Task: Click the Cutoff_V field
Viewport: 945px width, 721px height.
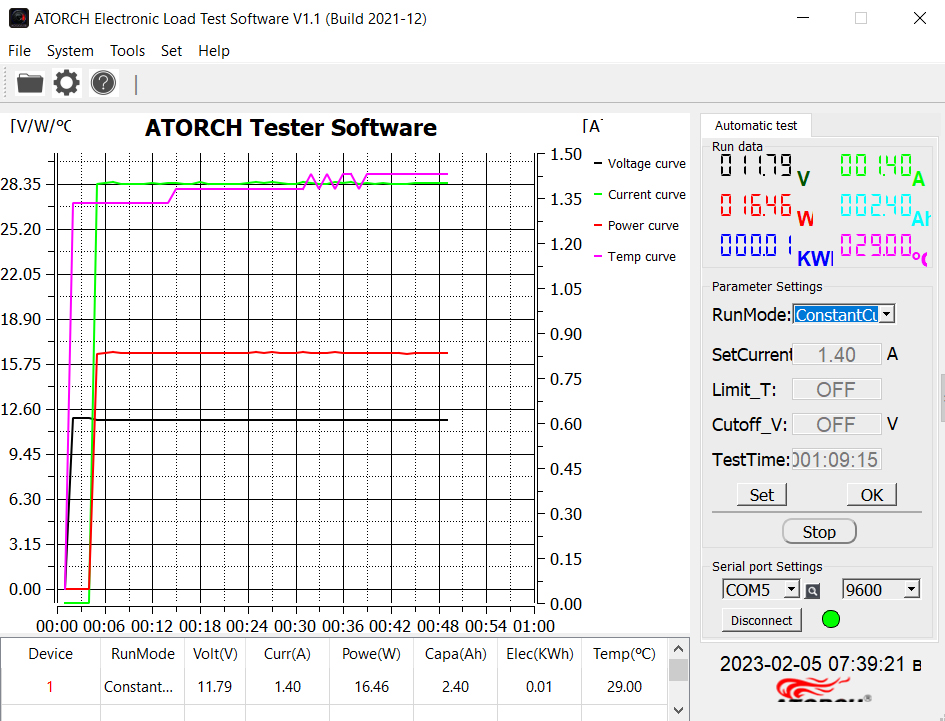Action: pyautogui.click(x=837, y=424)
